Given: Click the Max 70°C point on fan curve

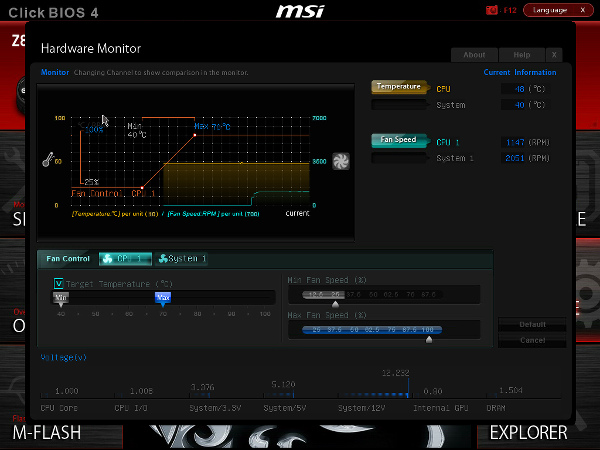Looking at the screenshot, I should [195, 135].
